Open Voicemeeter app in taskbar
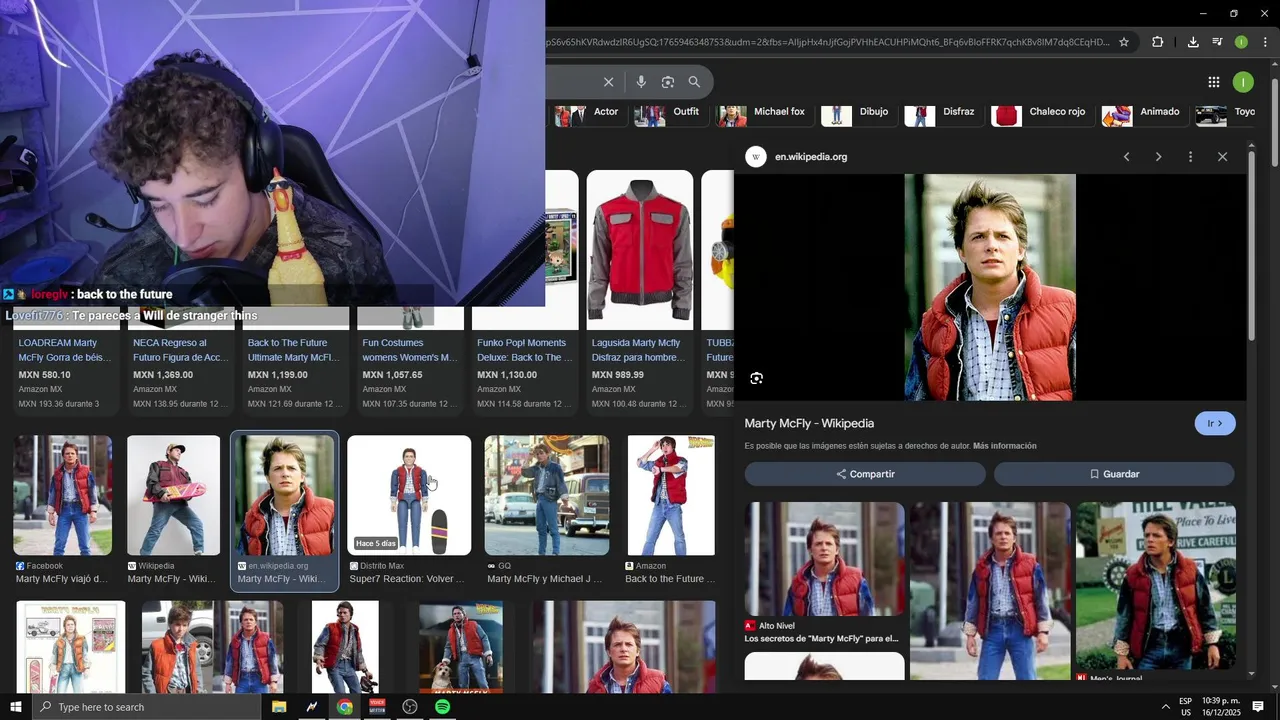This screenshot has height=720, width=1280. pos(377,707)
